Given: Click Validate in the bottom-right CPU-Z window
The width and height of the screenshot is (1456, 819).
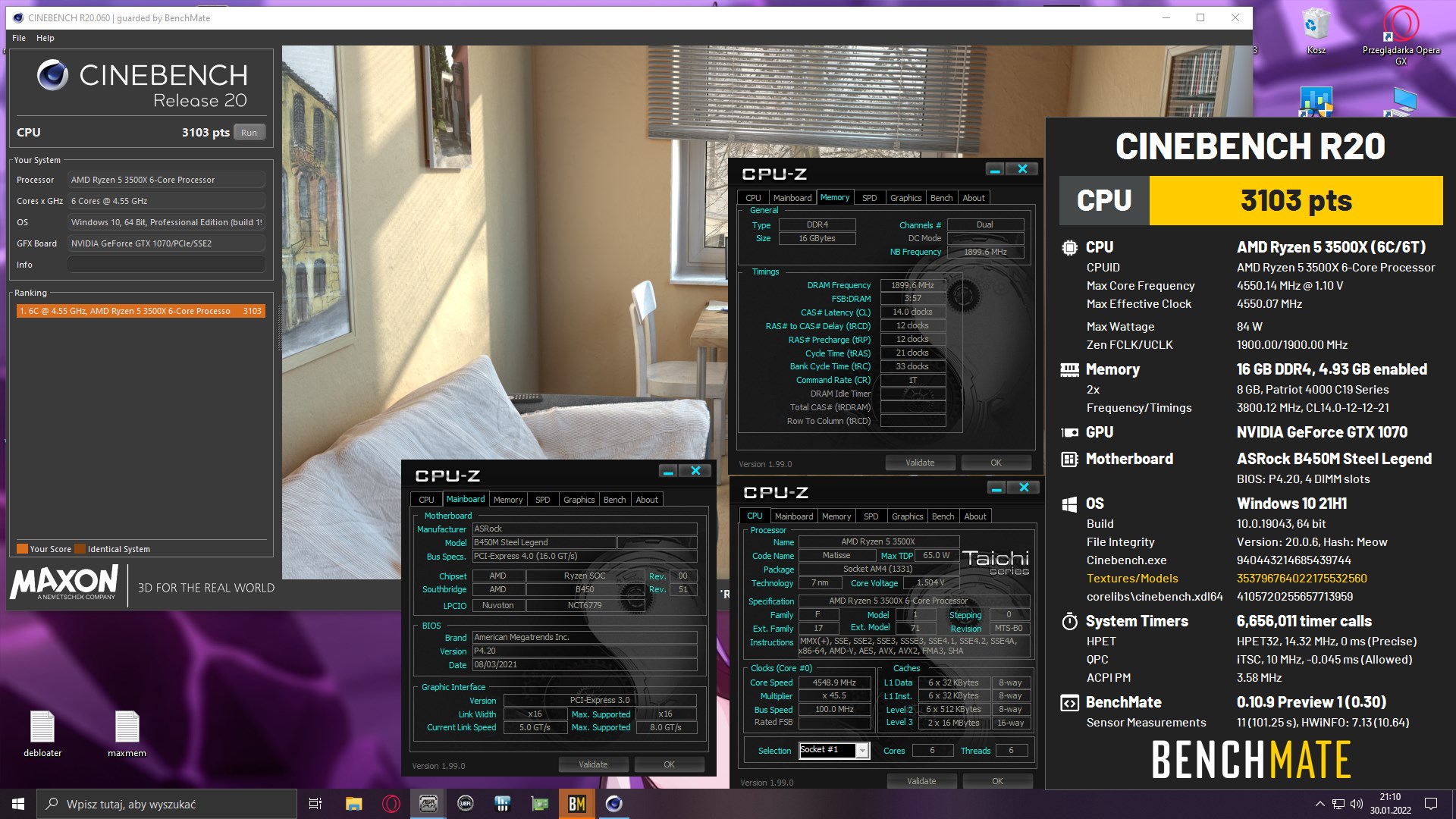Looking at the screenshot, I should pos(921,781).
